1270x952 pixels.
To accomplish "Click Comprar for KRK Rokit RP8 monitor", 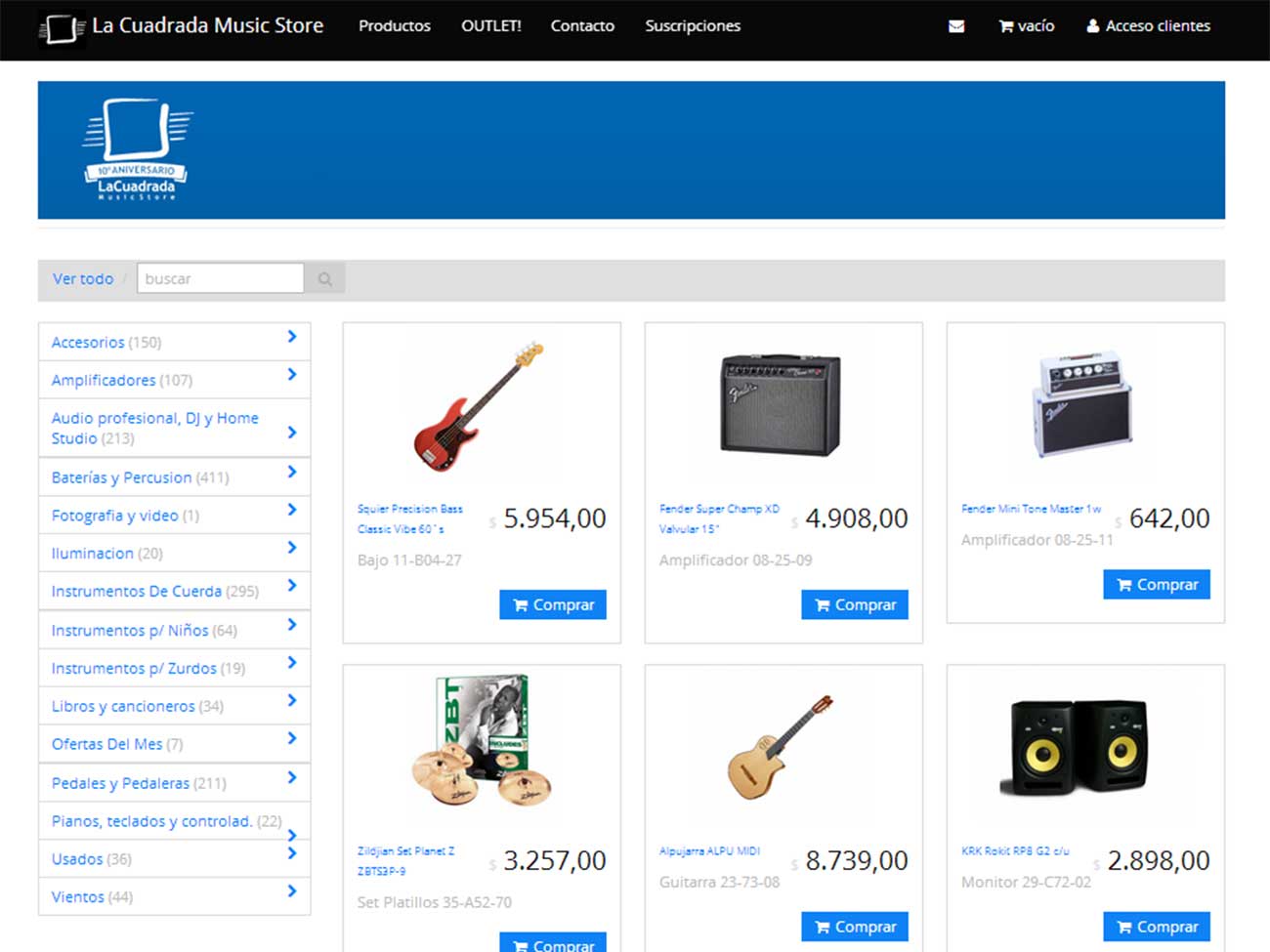I will tap(1157, 927).
